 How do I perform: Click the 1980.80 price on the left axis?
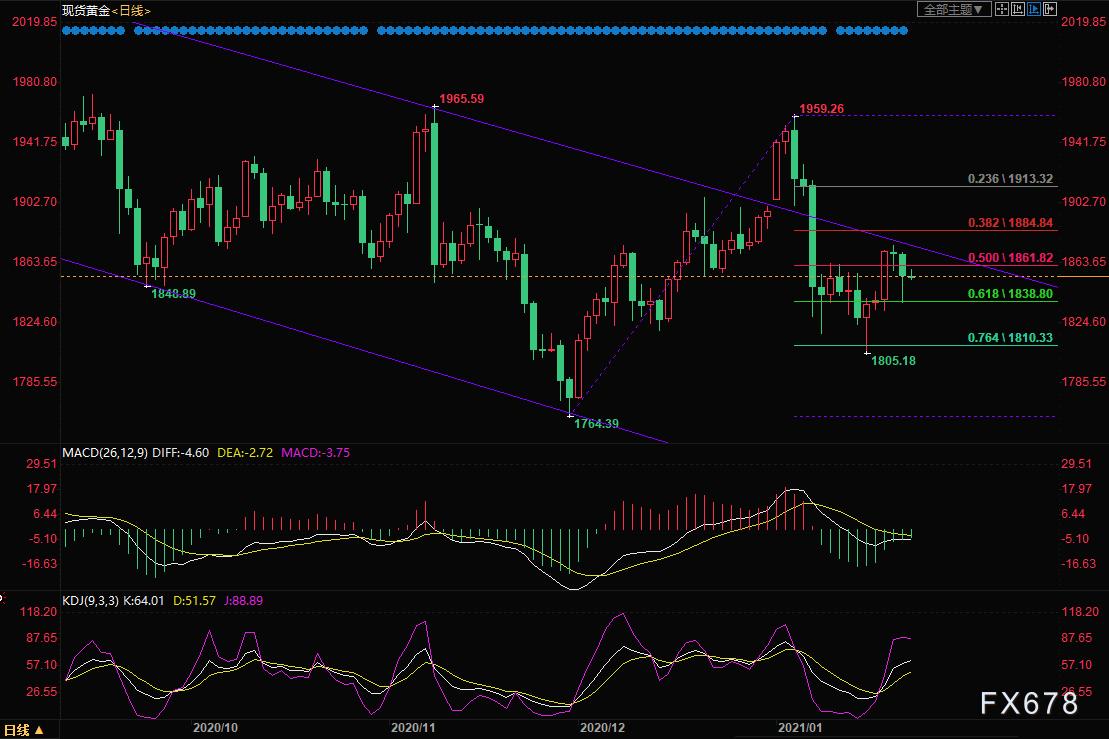coord(35,82)
